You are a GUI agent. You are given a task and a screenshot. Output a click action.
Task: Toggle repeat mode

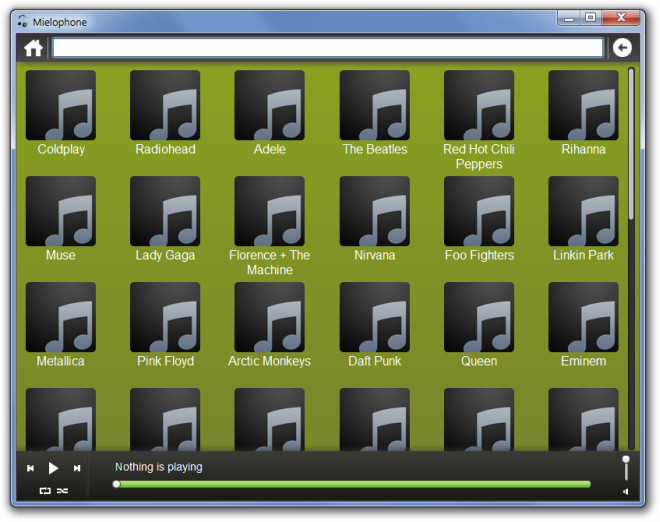45,491
